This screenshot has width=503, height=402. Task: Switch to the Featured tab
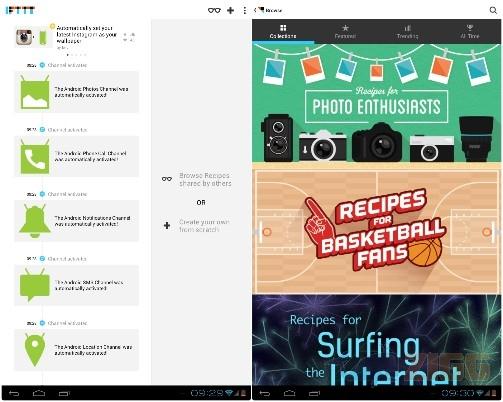tap(345, 32)
